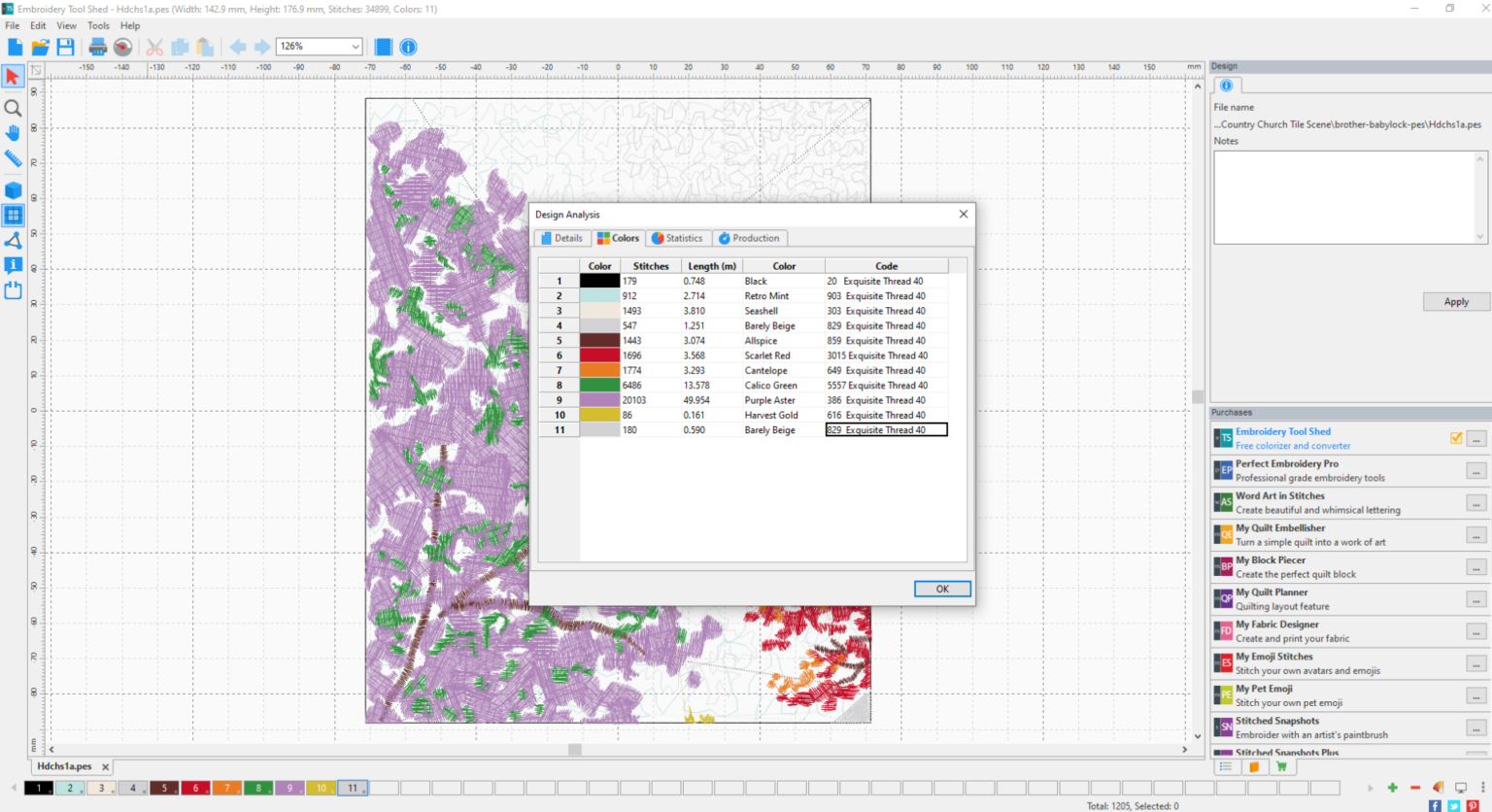This screenshot has width=1492, height=812.
Task: Expand options for My Quilt Planner
Action: point(1475,599)
